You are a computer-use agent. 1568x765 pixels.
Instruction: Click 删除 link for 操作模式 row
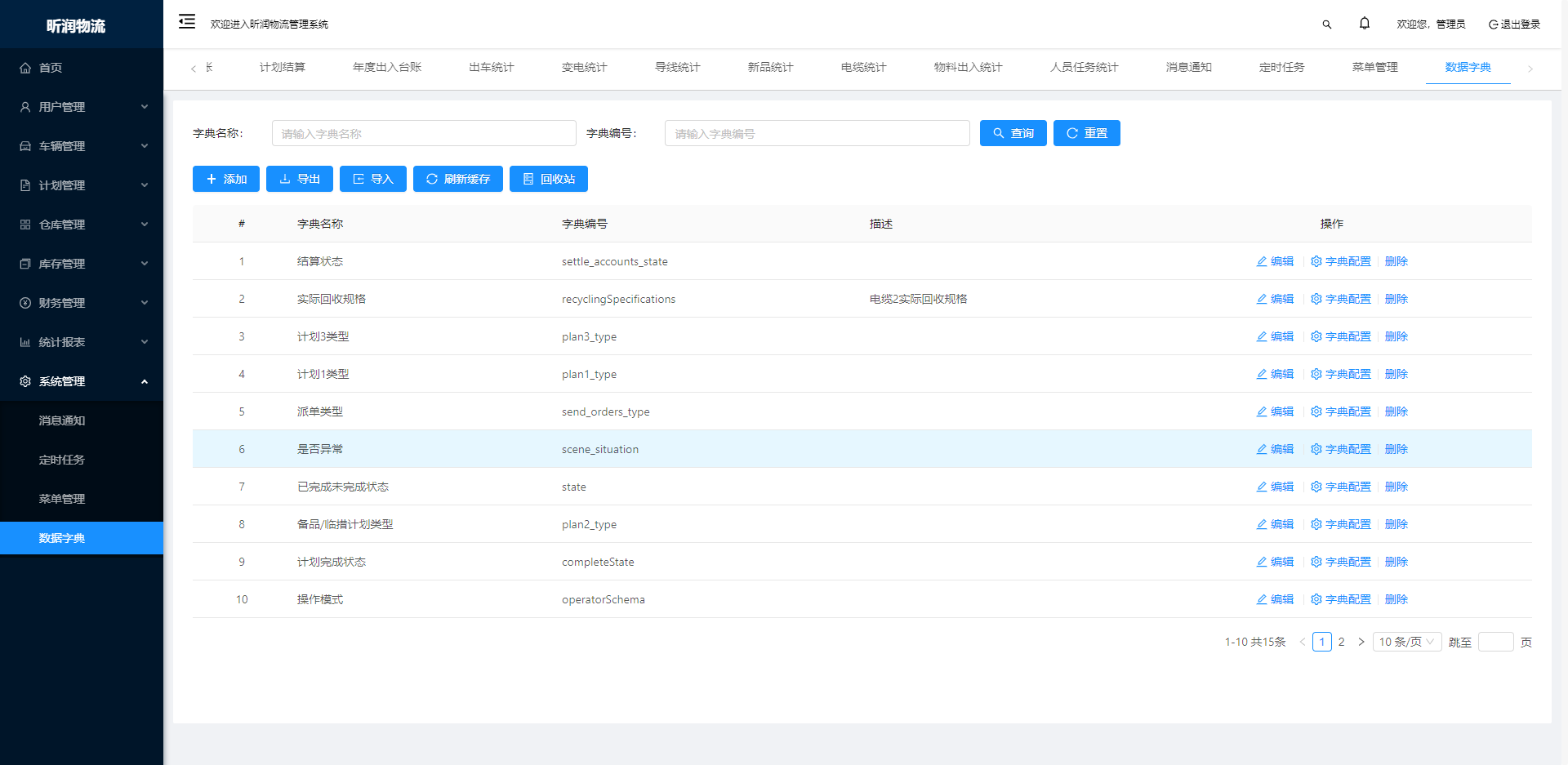(x=1396, y=599)
